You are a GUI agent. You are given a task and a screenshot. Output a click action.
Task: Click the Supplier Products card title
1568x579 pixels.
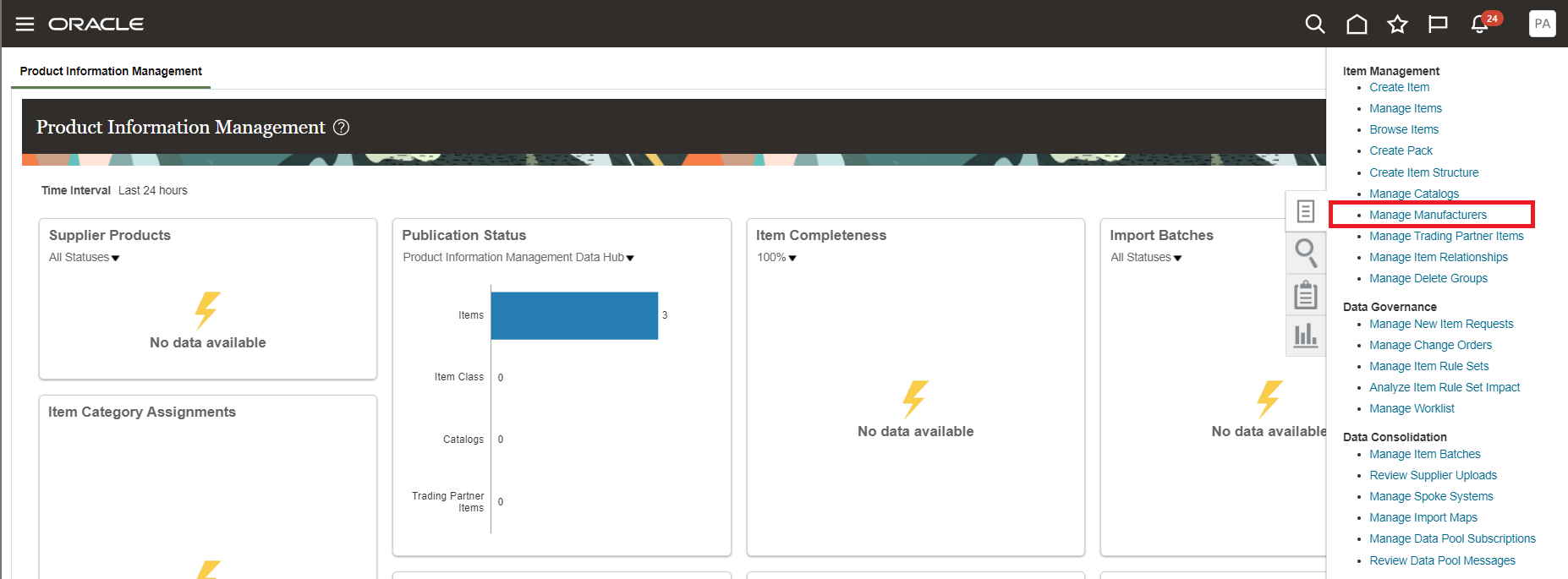(x=110, y=235)
